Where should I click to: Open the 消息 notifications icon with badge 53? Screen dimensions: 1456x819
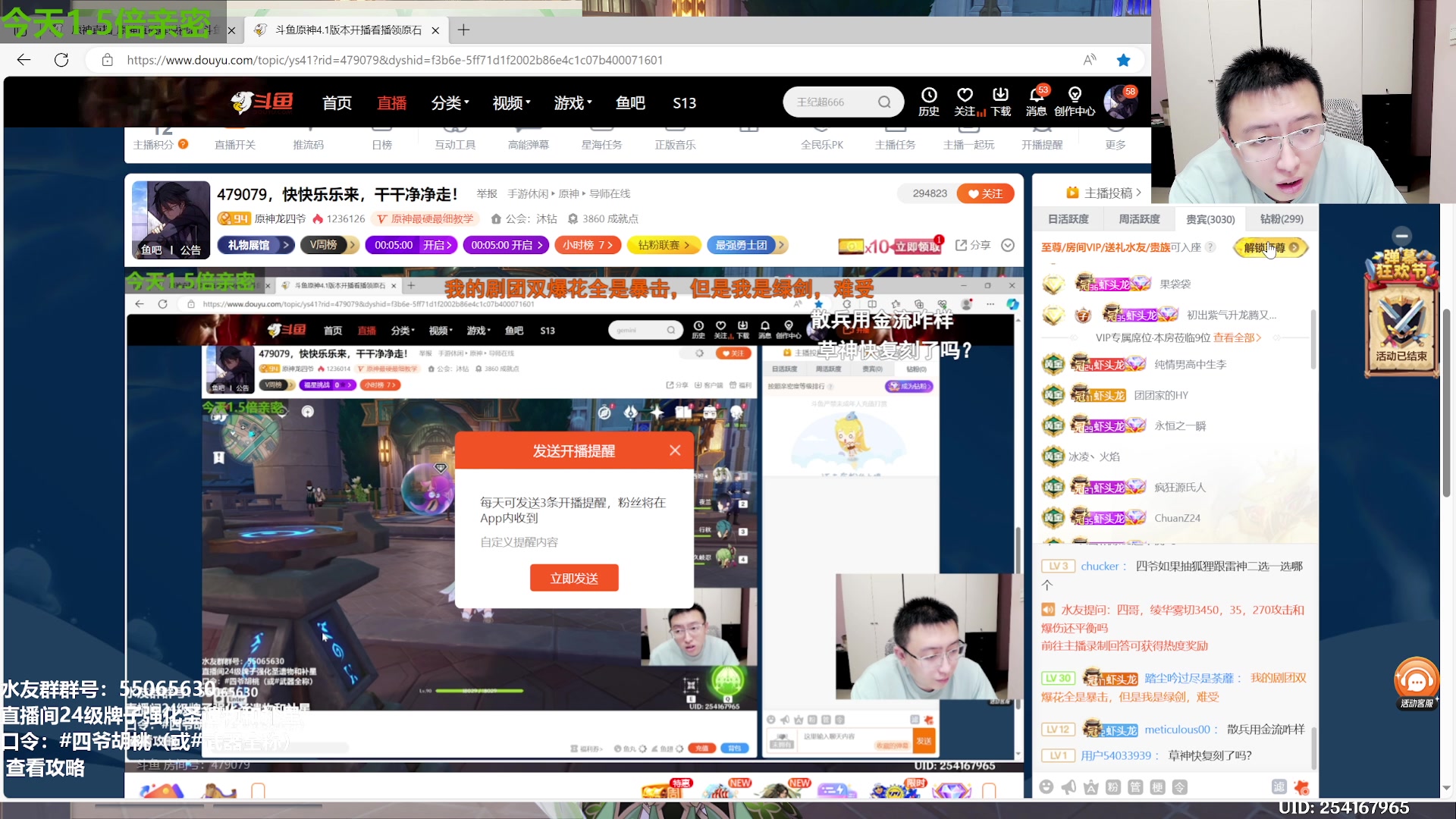[1036, 101]
